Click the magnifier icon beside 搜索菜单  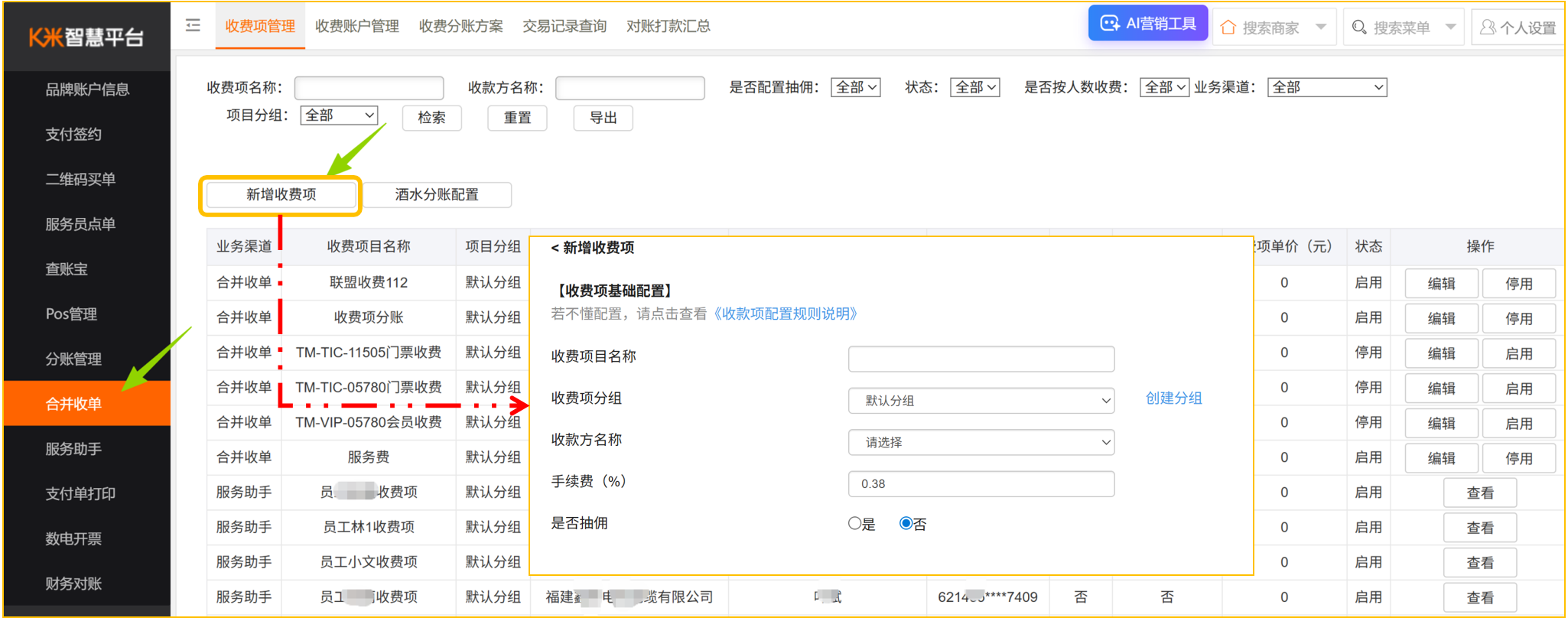(x=1359, y=28)
